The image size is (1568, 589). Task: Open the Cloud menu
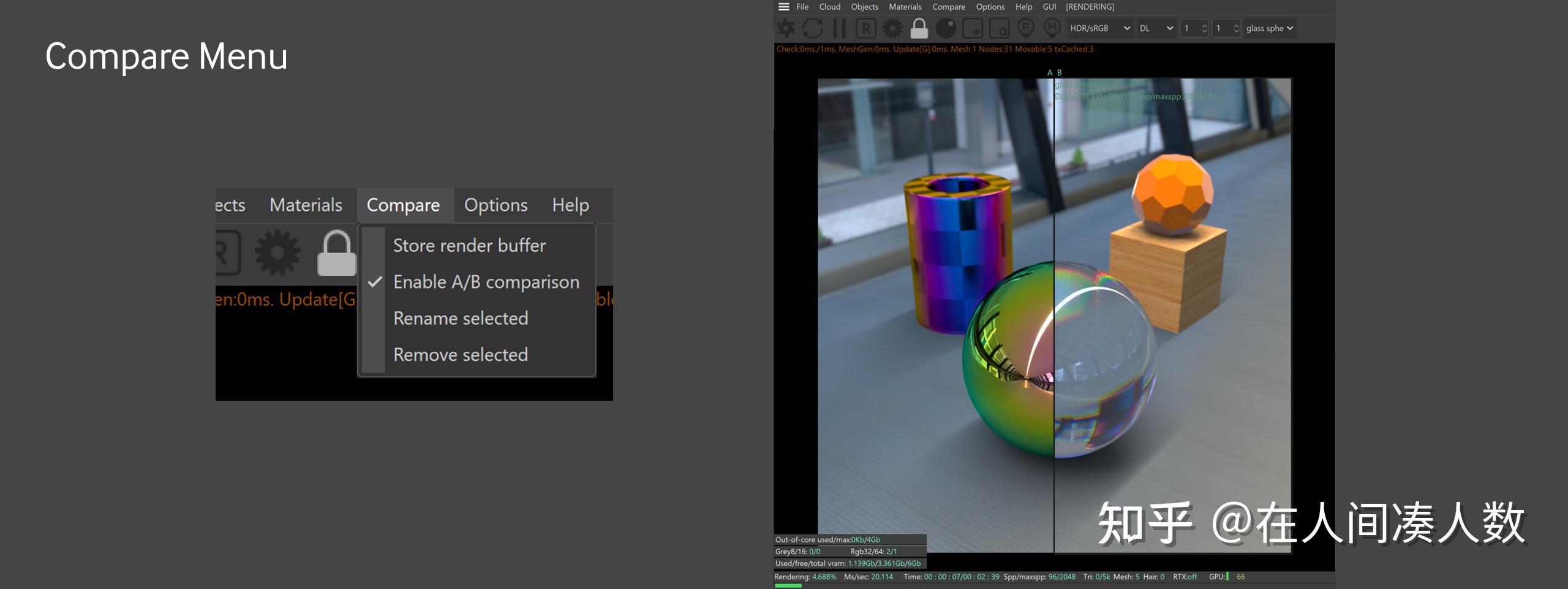tap(829, 7)
